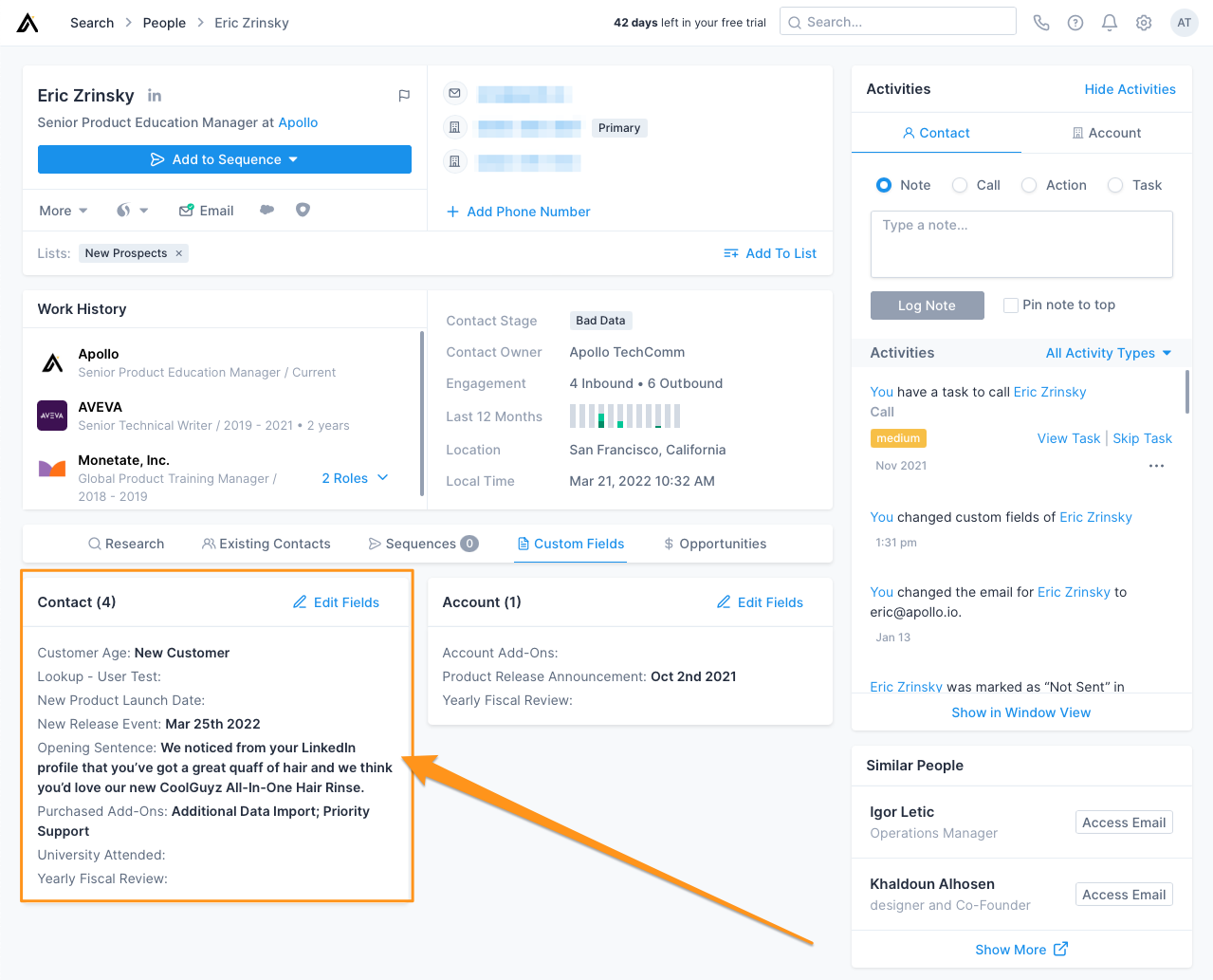This screenshot has width=1213, height=980.
Task: Open Apollo company link in title
Action: (x=298, y=122)
